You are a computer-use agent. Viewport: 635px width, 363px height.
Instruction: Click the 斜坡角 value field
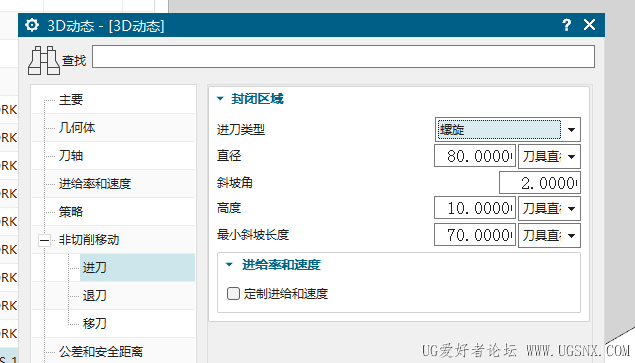pyautogui.click(x=539, y=183)
